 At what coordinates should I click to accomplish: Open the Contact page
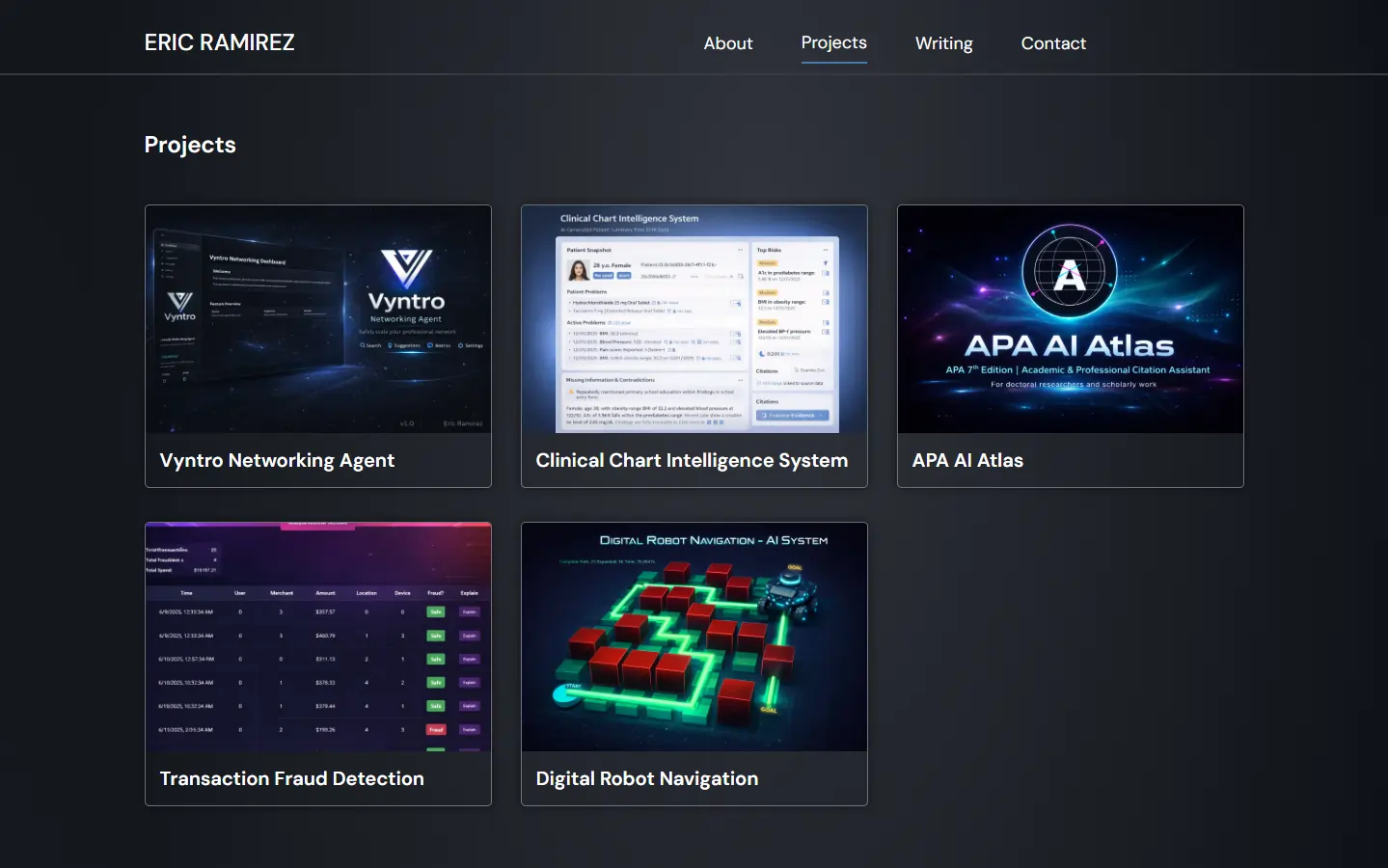click(1053, 43)
